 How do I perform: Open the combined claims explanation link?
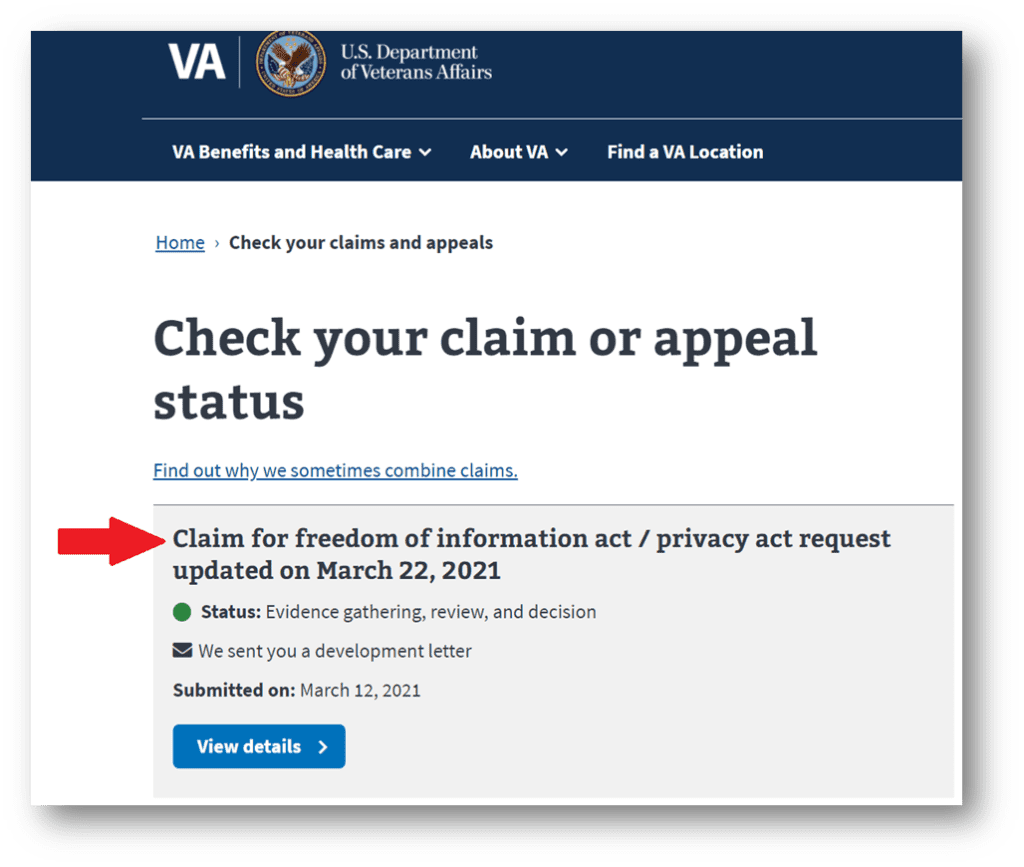click(335, 470)
